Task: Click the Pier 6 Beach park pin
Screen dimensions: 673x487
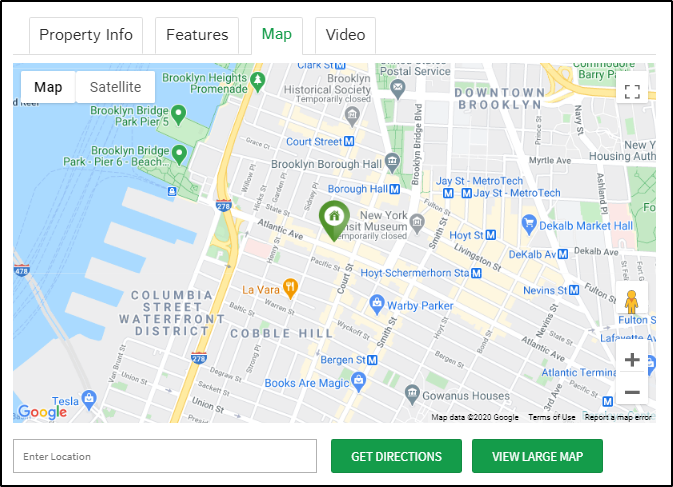Action: (179, 154)
